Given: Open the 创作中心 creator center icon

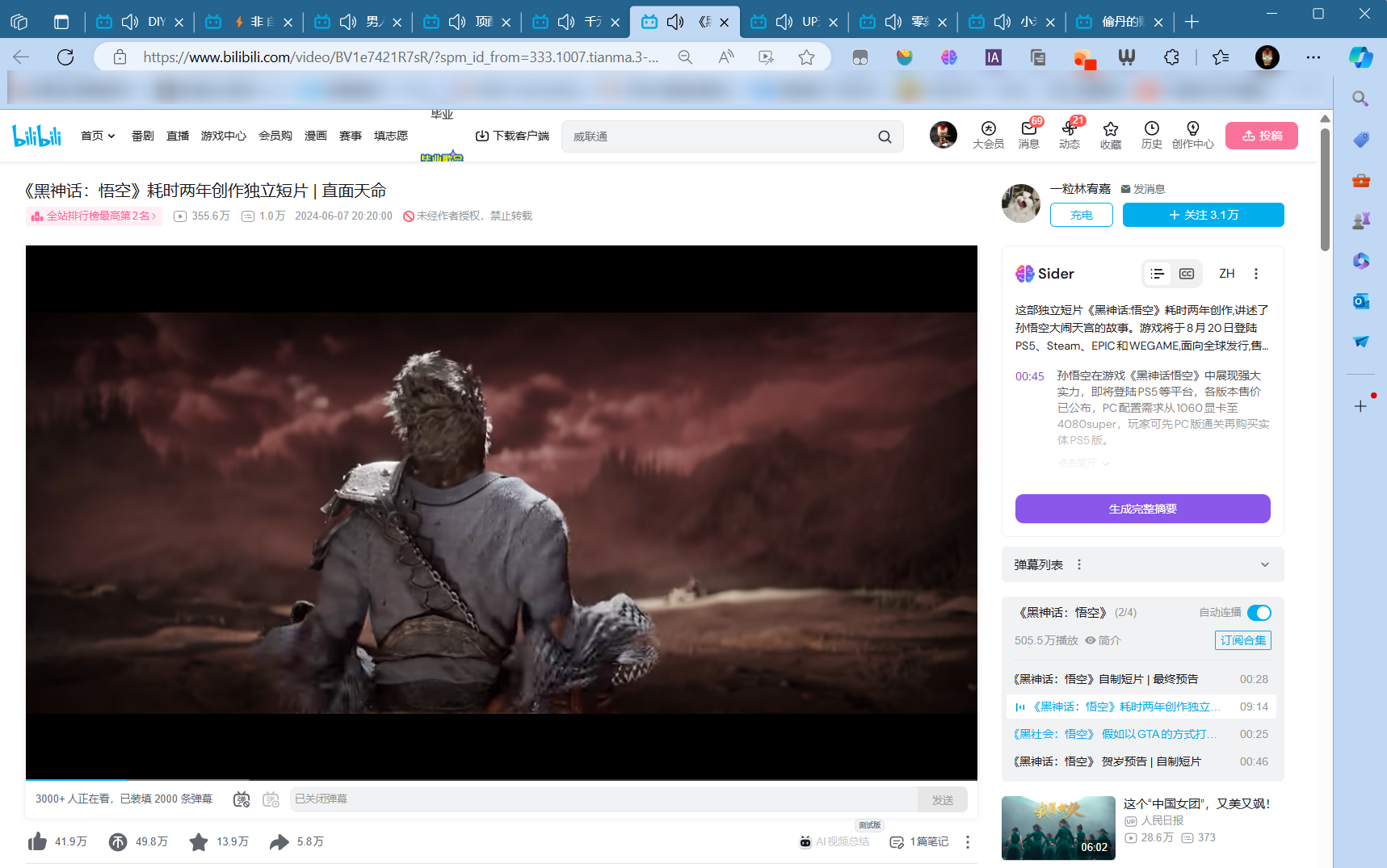Looking at the screenshot, I should click(1193, 135).
